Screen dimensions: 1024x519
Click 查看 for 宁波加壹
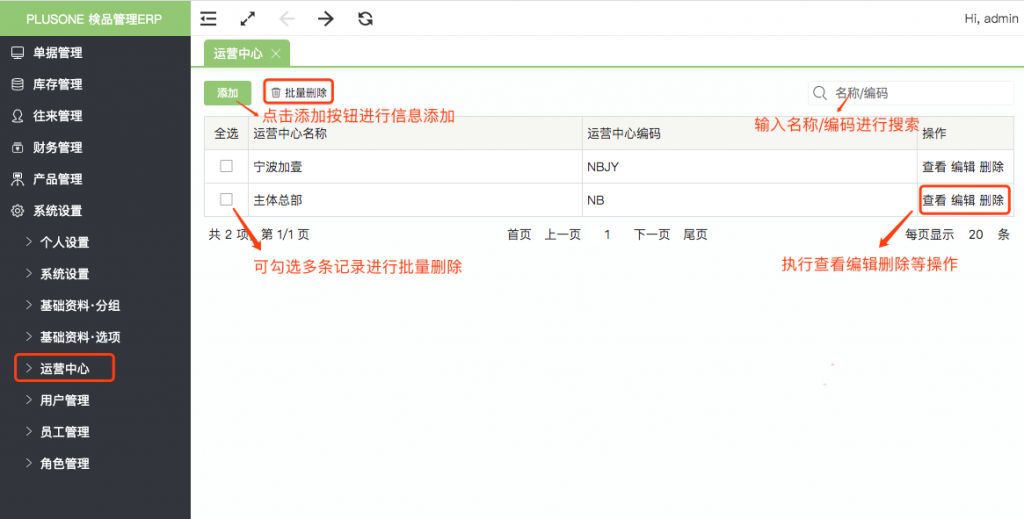tap(934, 166)
